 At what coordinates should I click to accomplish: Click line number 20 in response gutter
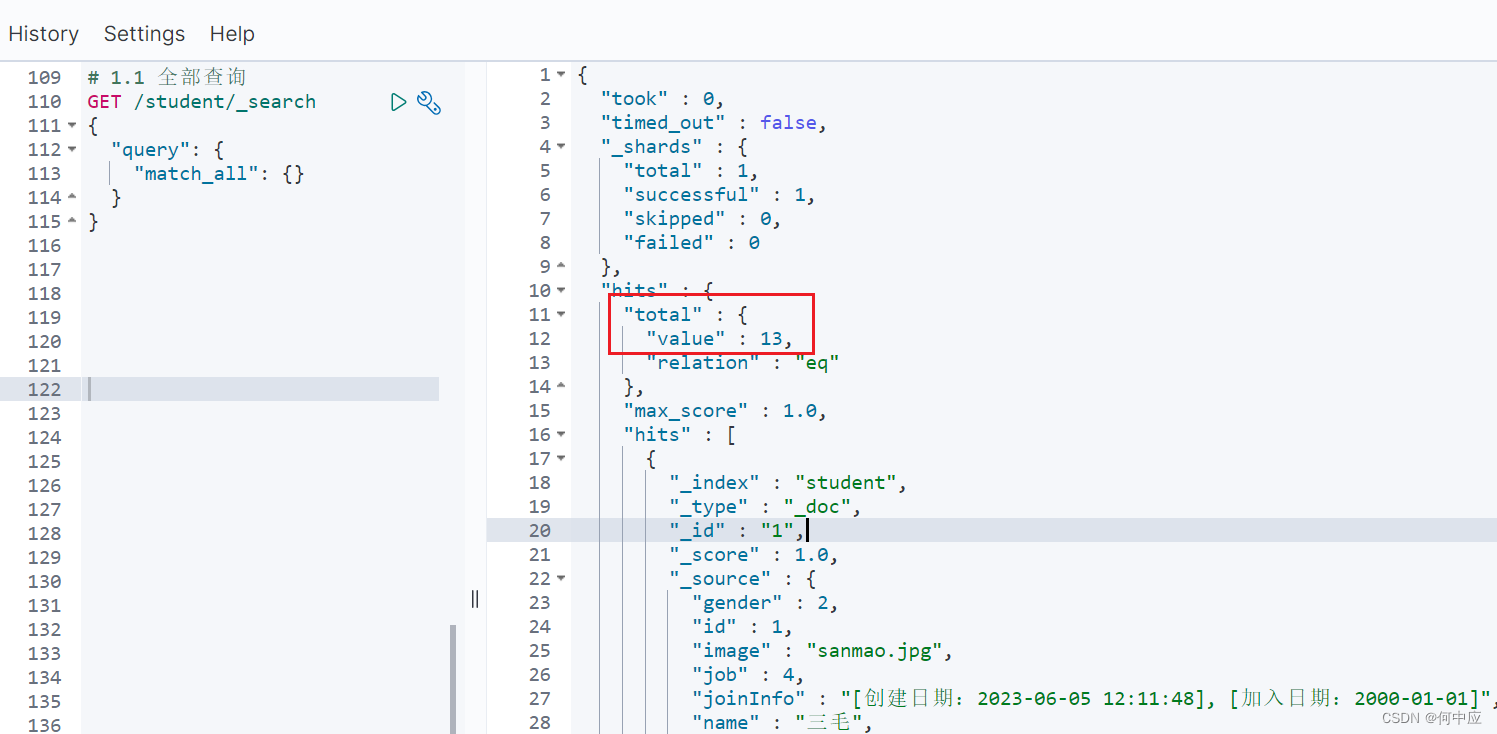click(x=540, y=531)
